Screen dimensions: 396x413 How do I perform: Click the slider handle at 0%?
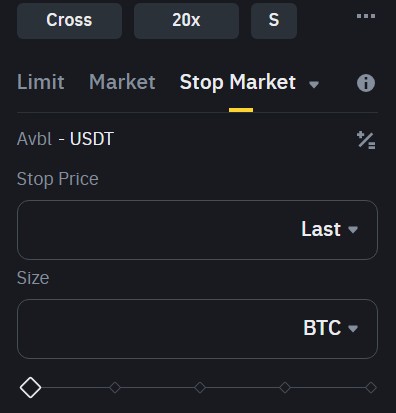coord(30,388)
